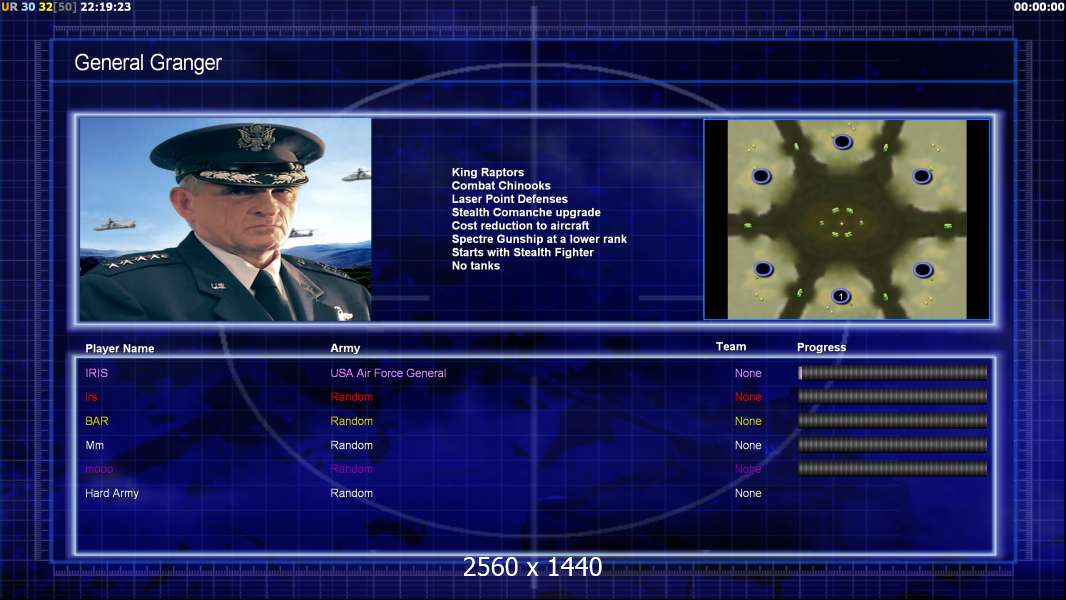Screen dimensions: 1066x600
Task: Click the 00:00:00 timer display
Action: tap(1039, 7)
